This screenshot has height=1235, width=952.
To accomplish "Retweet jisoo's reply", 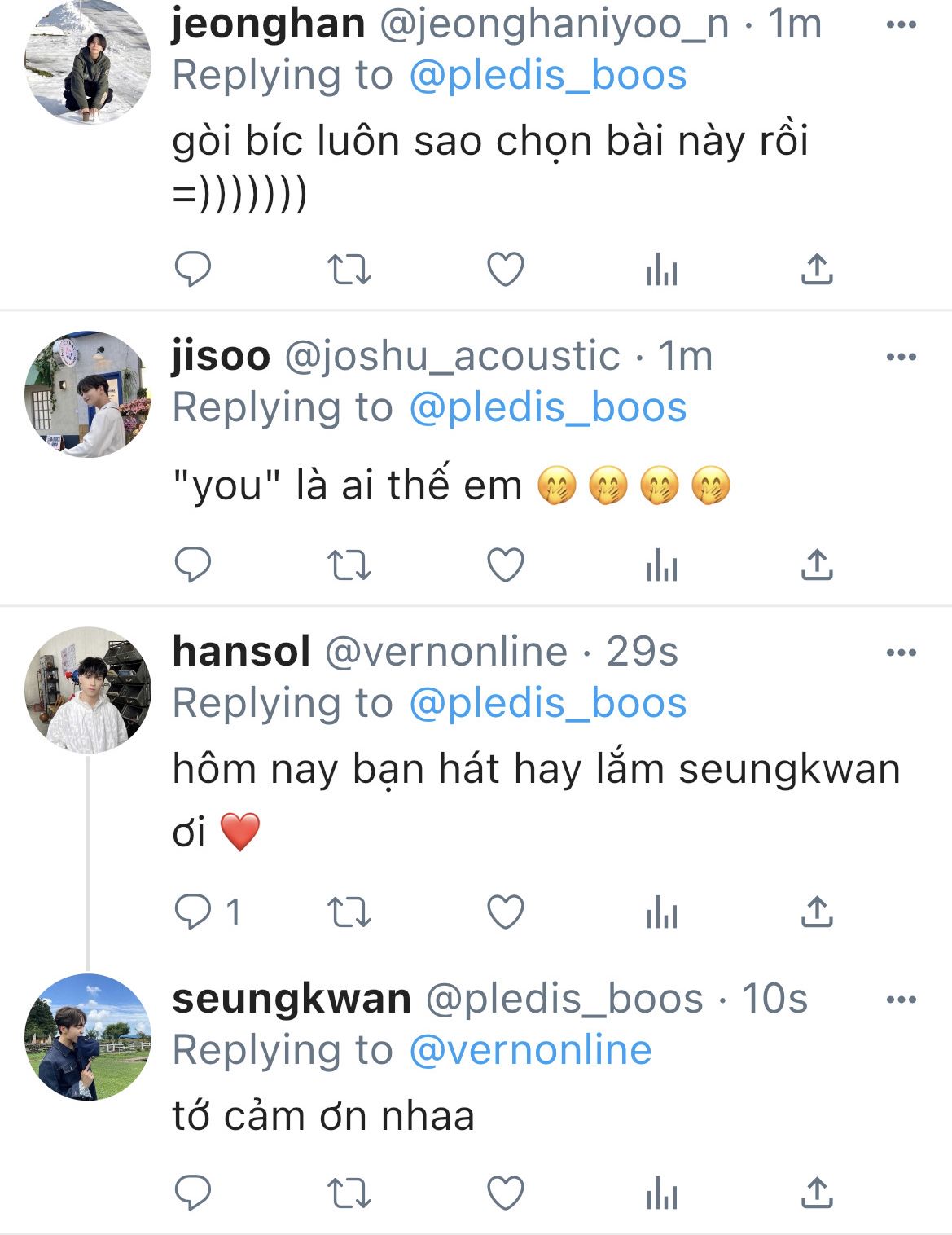I will coord(349,565).
